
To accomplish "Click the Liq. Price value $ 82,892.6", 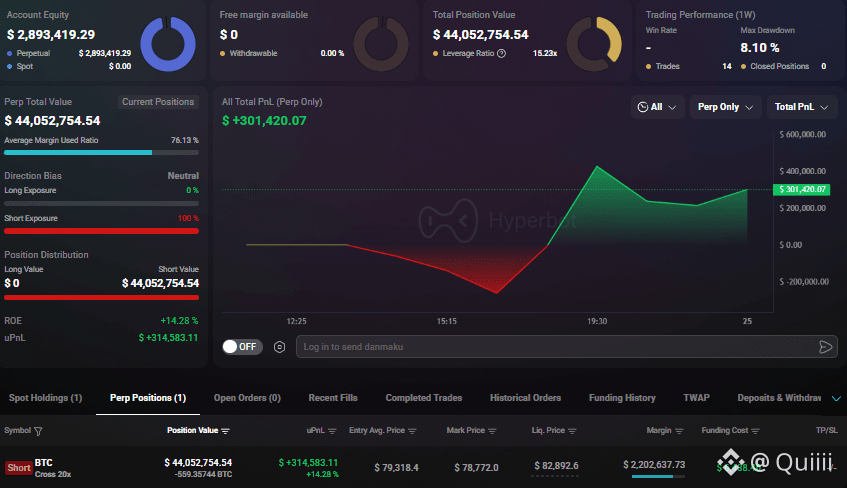I will [556, 465].
